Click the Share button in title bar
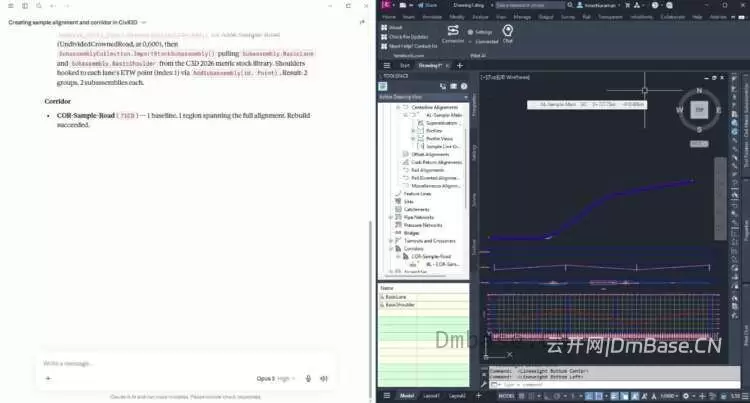The image size is (750, 403). pyautogui.click(x=427, y=5)
